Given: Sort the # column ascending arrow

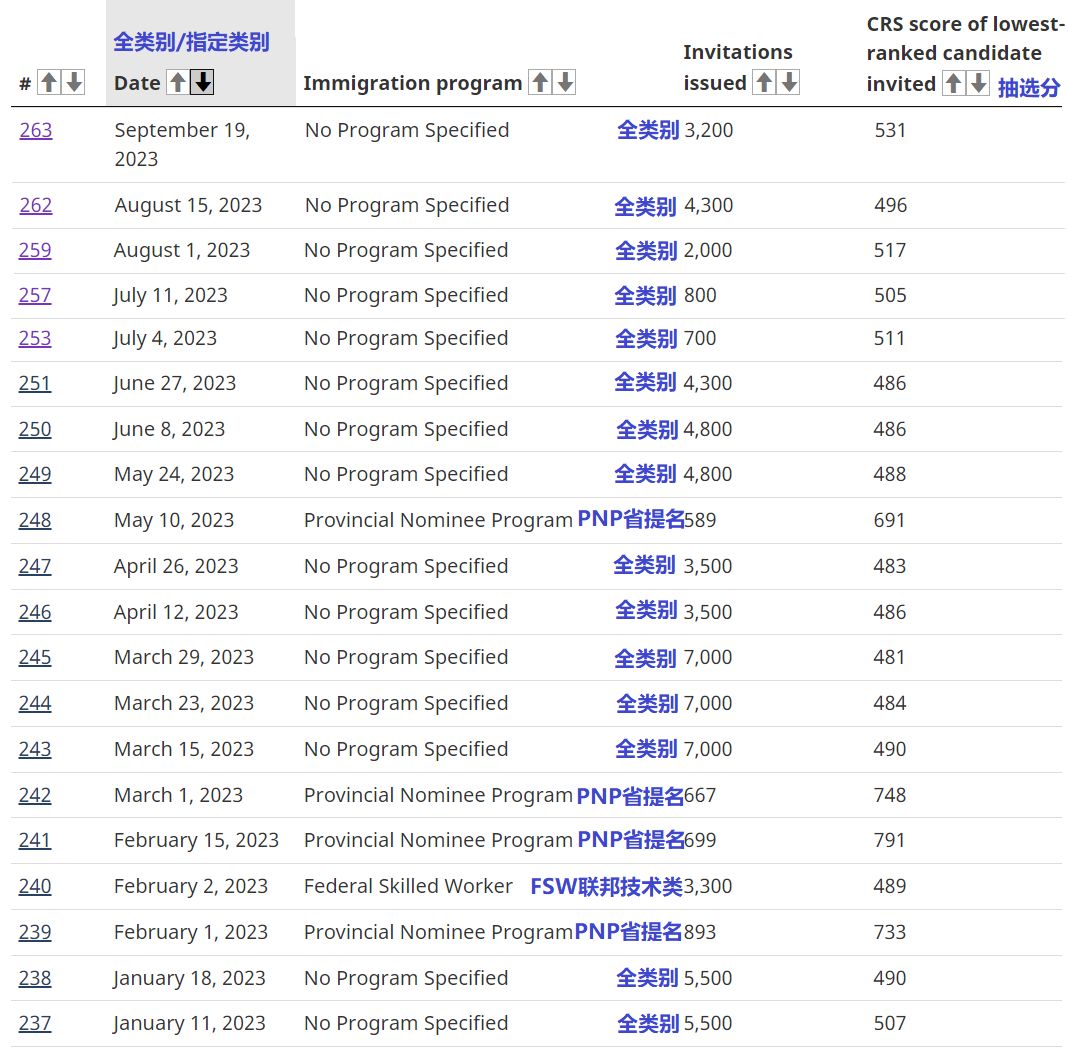Looking at the screenshot, I should click(x=48, y=82).
